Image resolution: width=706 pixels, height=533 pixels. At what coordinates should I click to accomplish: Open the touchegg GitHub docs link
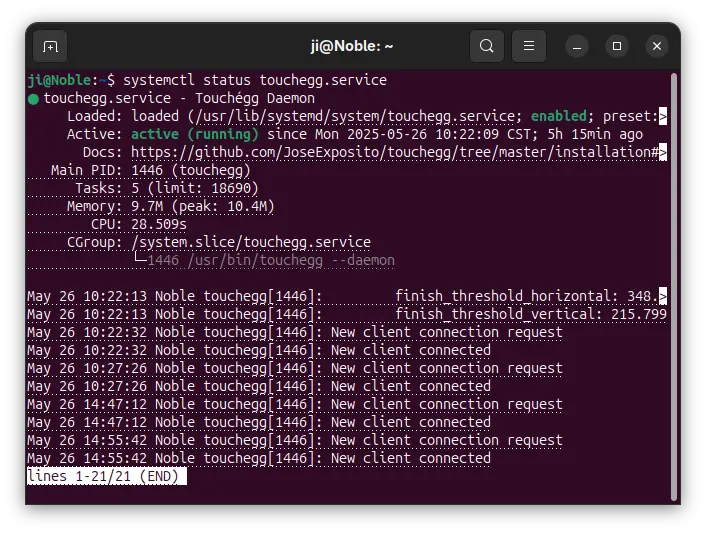click(395, 152)
